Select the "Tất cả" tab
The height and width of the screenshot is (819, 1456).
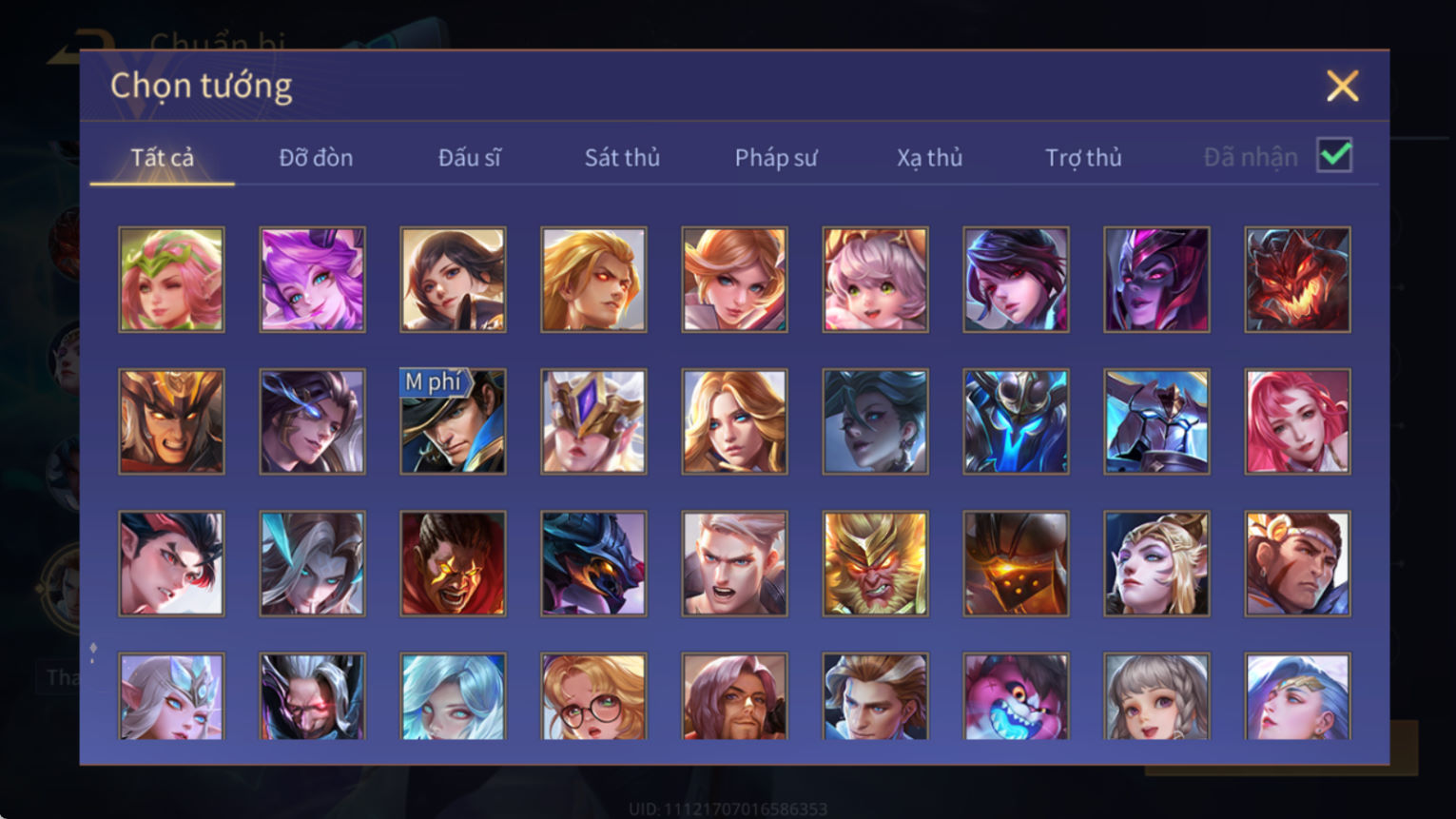click(162, 157)
